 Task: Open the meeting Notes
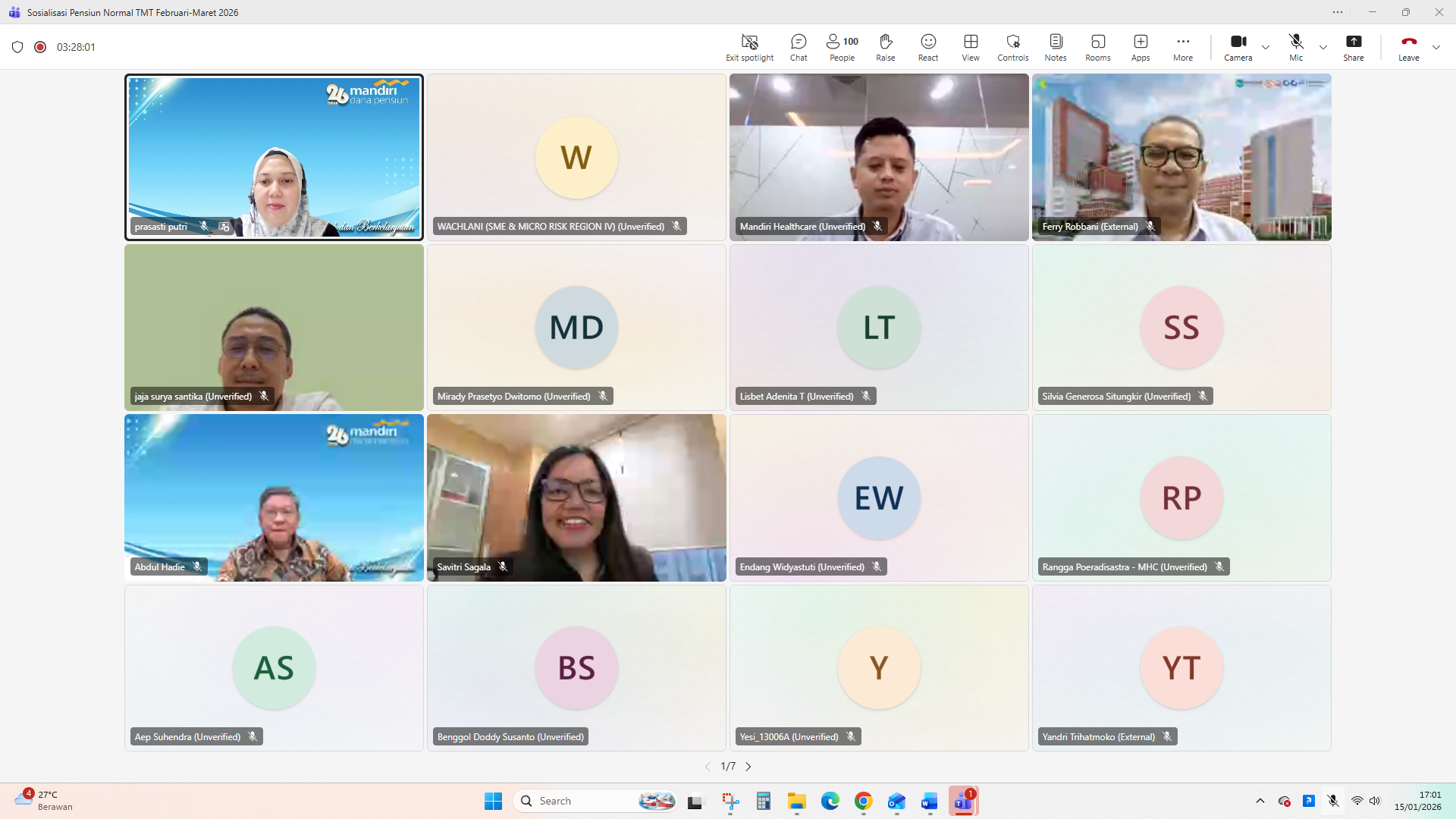(1056, 47)
